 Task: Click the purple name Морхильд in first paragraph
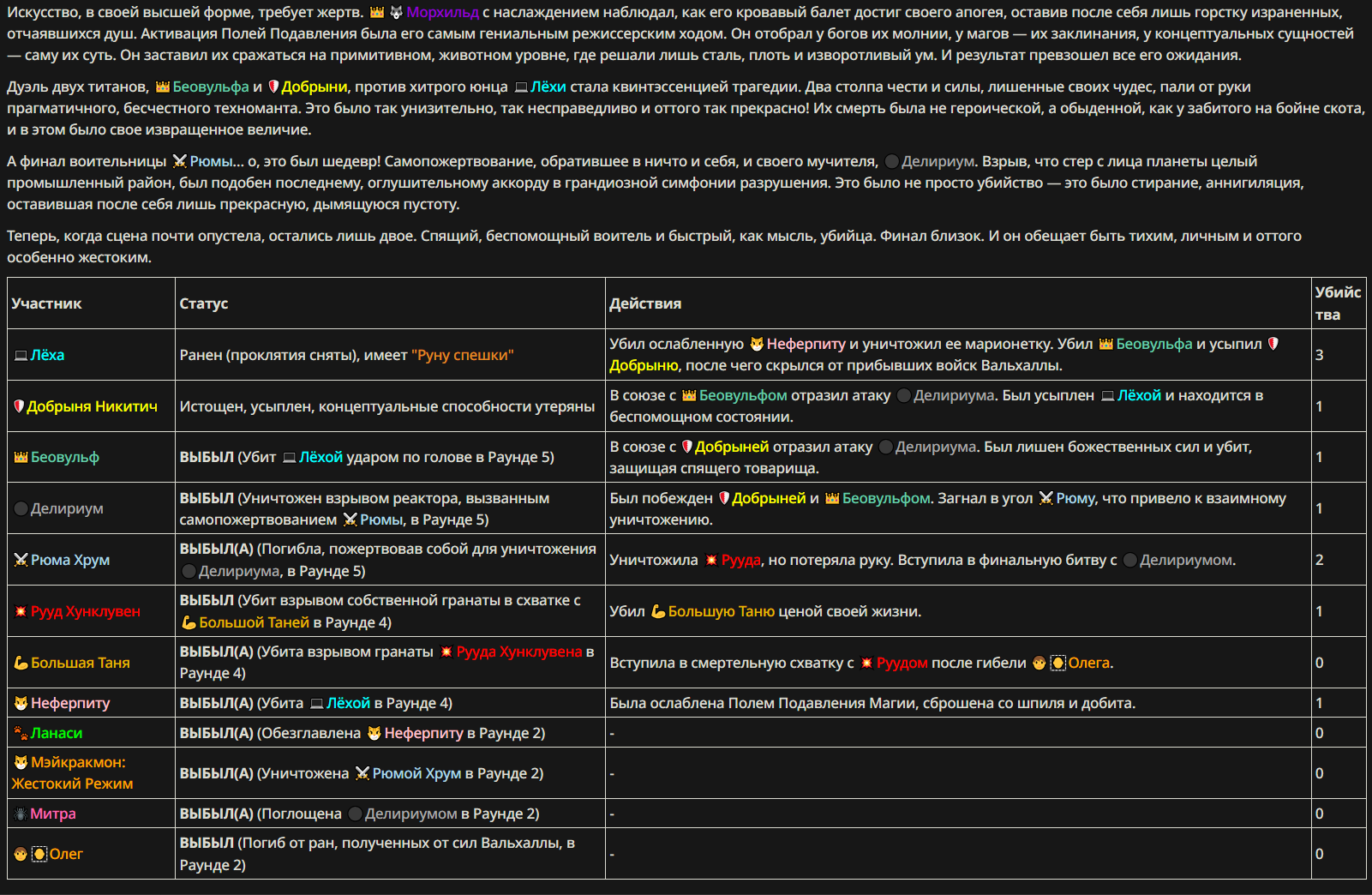point(442,12)
